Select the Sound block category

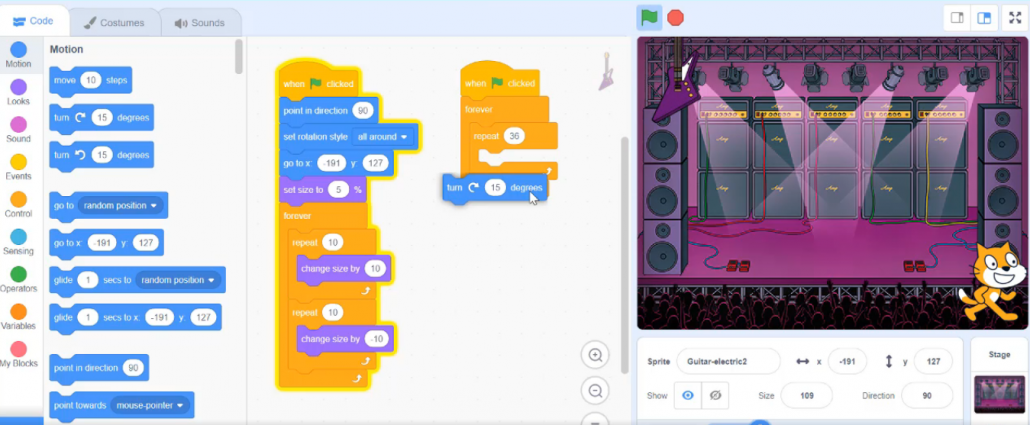click(x=18, y=130)
